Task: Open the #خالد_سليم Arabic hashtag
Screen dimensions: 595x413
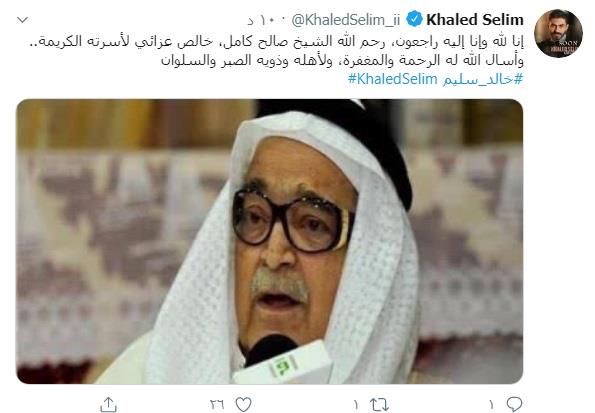Action: (x=482, y=79)
